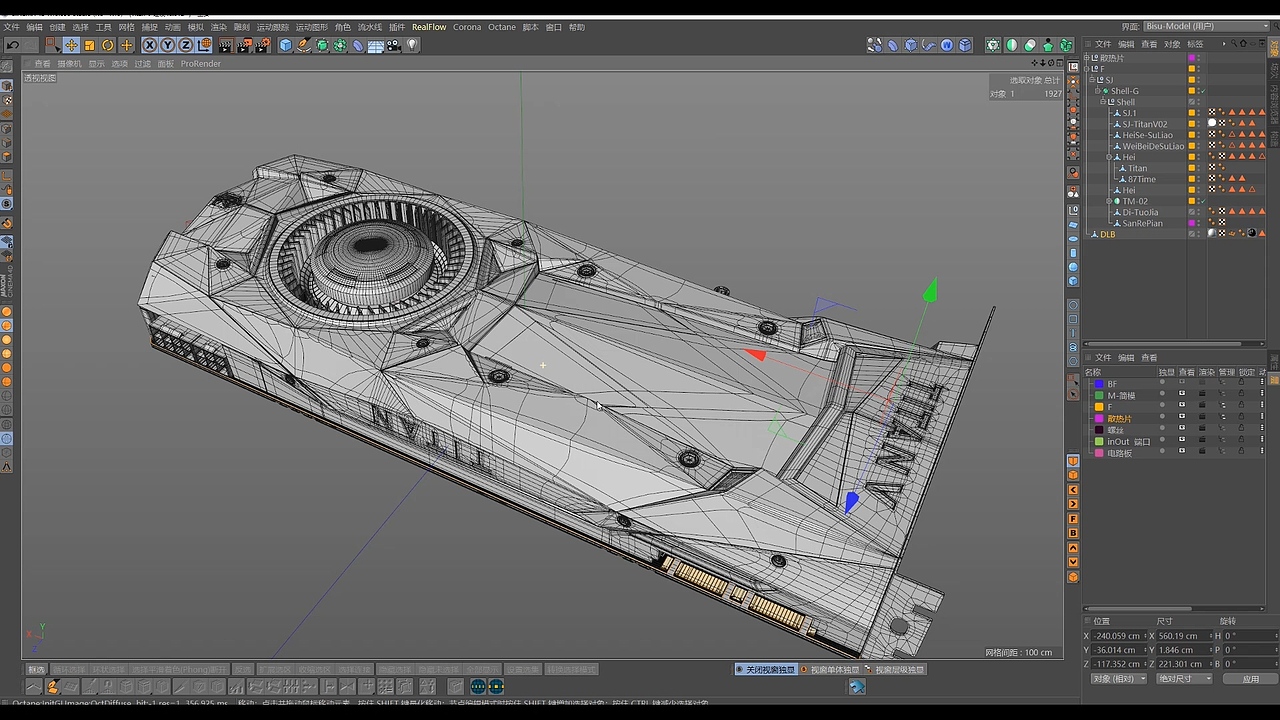Open the 摄像机 viewport menu
The width and height of the screenshot is (1280, 720).
(x=69, y=64)
